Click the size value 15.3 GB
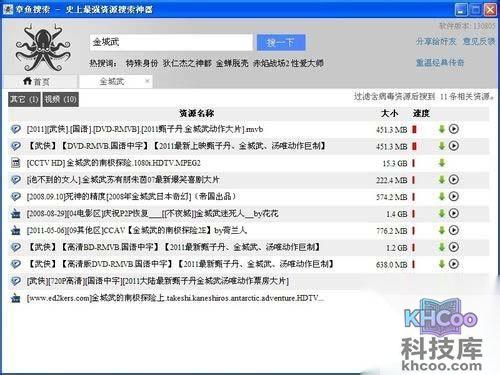Screen dimensions: 500x375 [395, 163]
